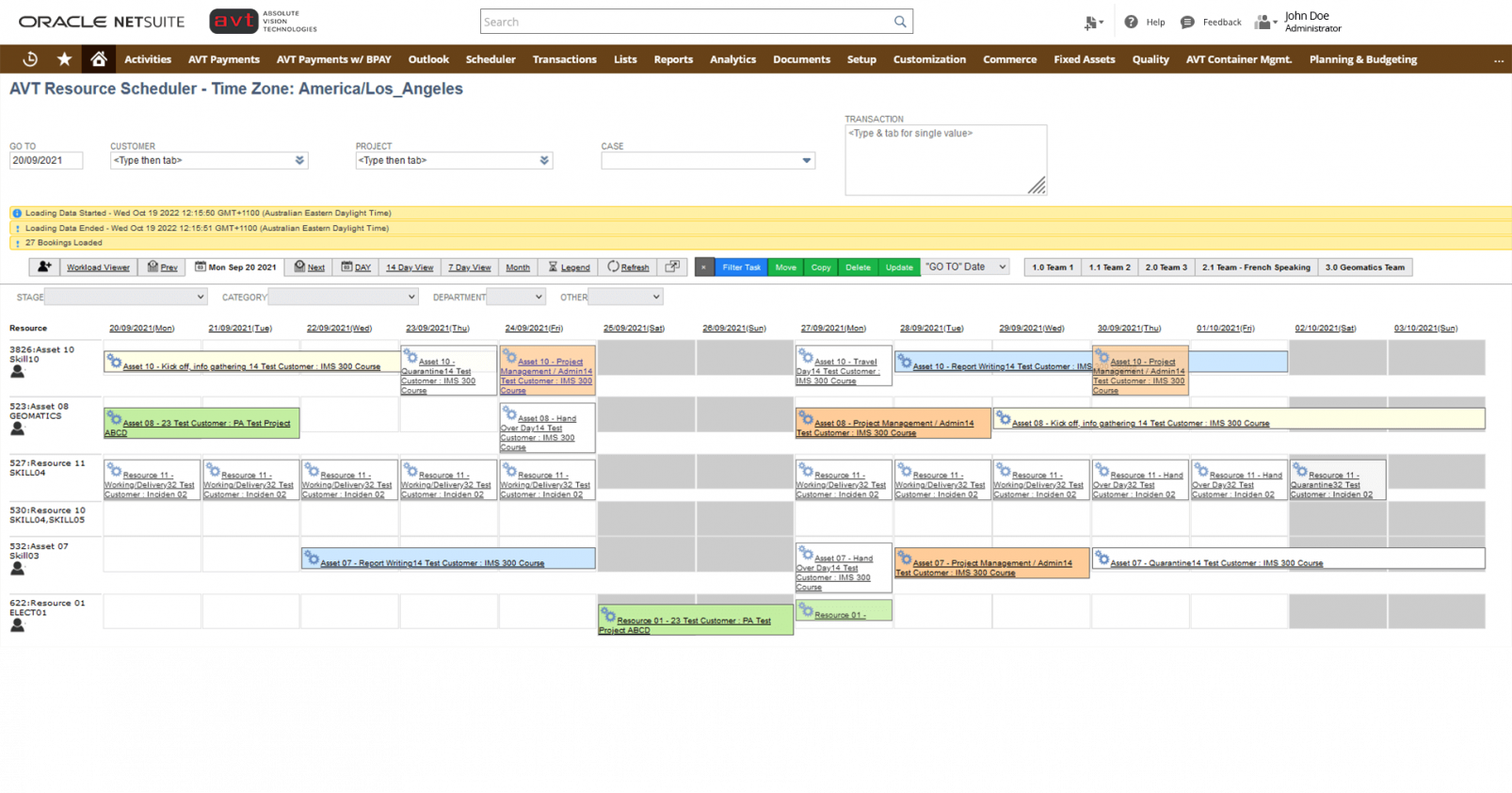Switch to 7 Day View
Screen dimensions: 1512x793
pyautogui.click(x=469, y=267)
